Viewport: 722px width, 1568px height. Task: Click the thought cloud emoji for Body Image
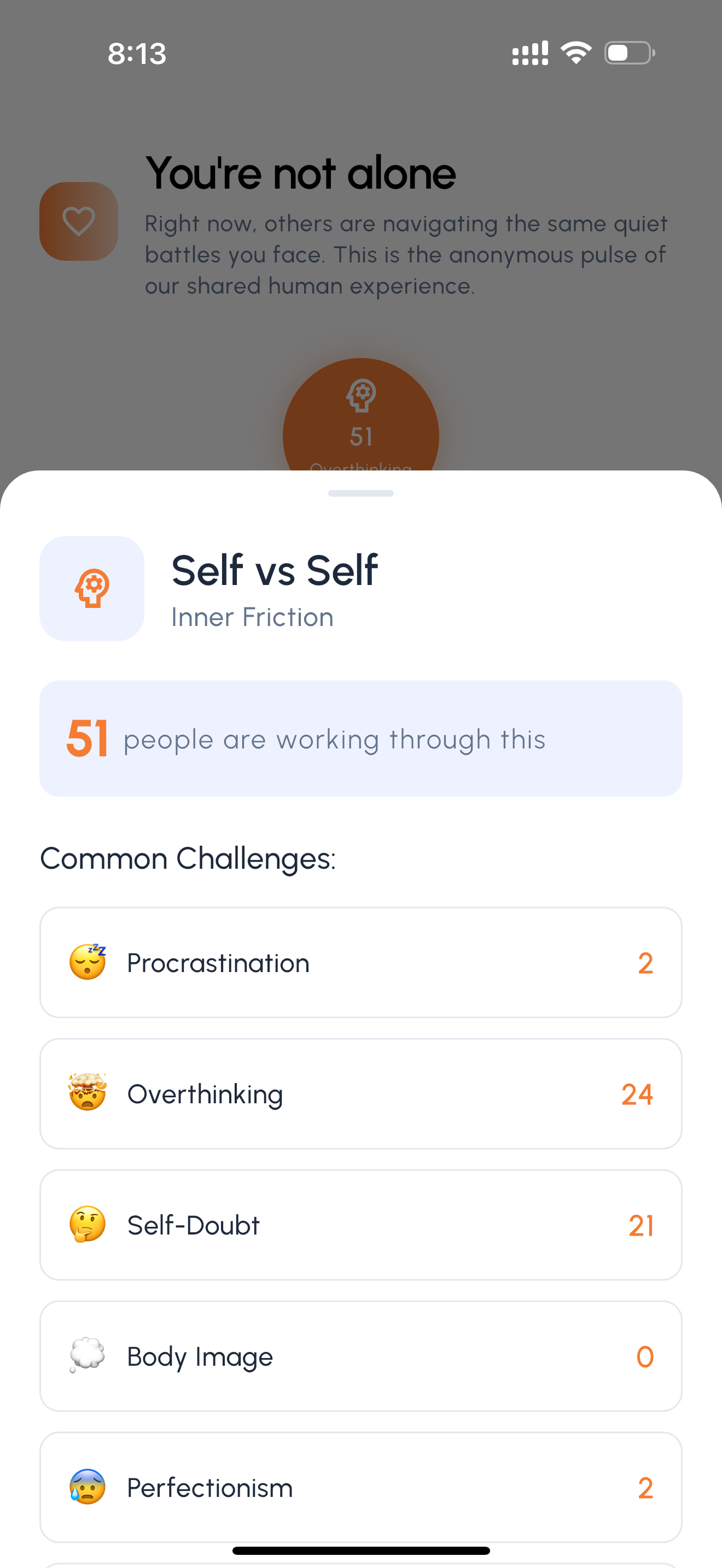tap(87, 1355)
